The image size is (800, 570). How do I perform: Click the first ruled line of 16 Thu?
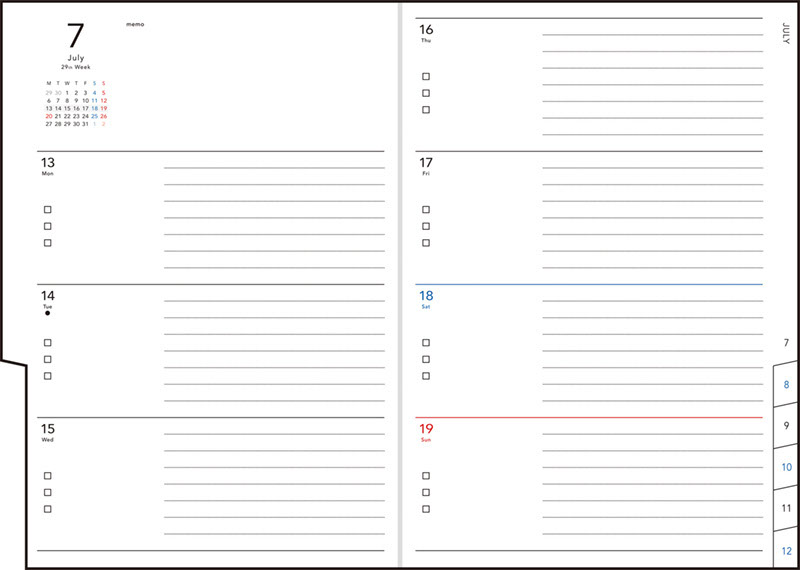pyautogui.click(x=653, y=35)
